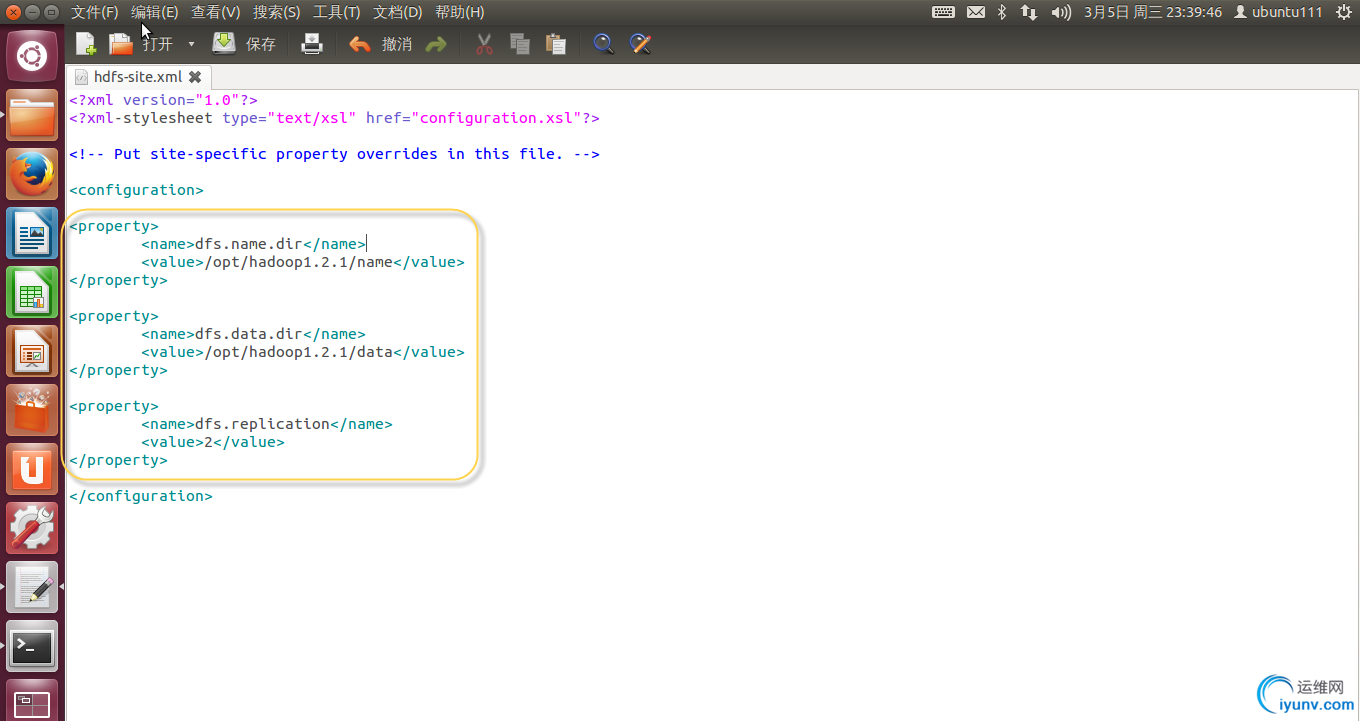Click the Redo arrow icon
This screenshot has width=1360, height=721.
436,44
